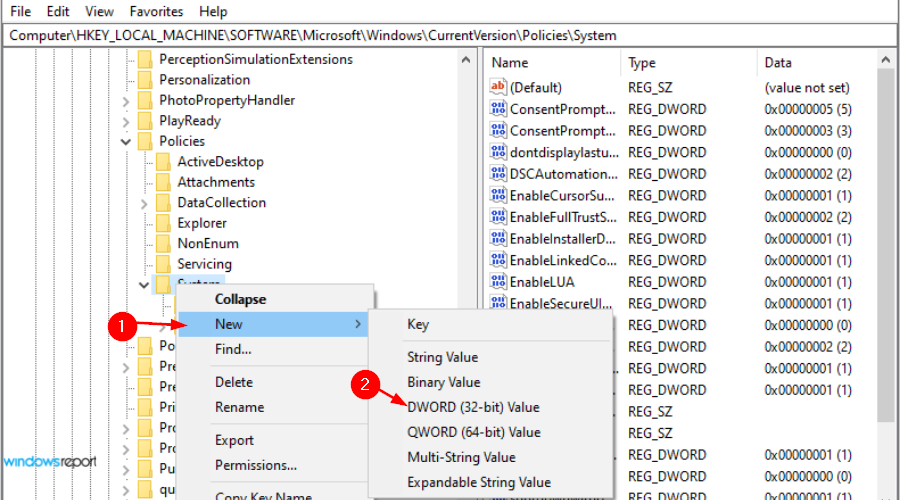This screenshot has height=500, width=900.
Task: Click the tree pane scroll up arrow
Action: click(465, 60)
